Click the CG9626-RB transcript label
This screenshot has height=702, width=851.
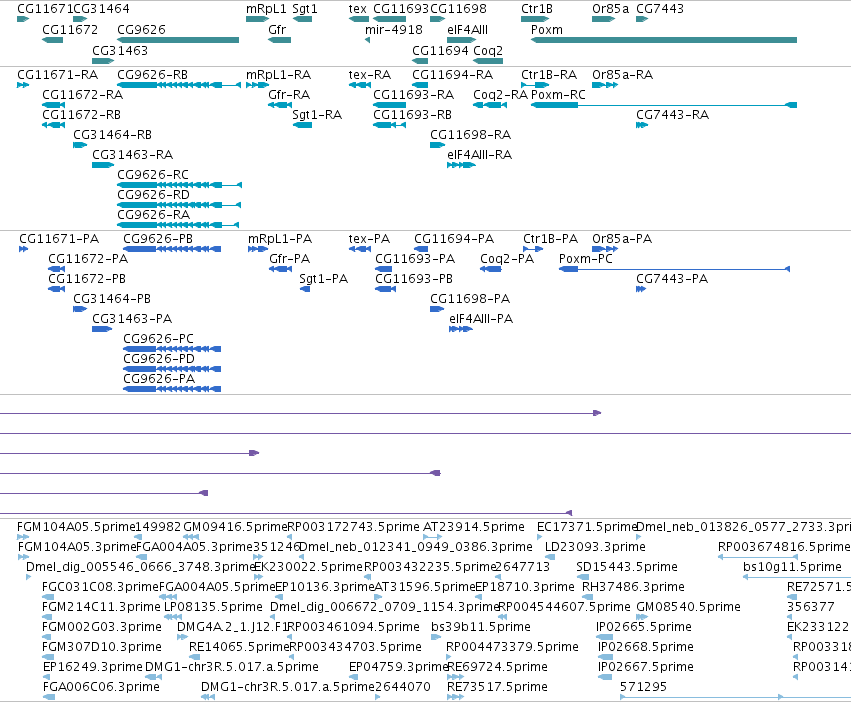[153, 74]
